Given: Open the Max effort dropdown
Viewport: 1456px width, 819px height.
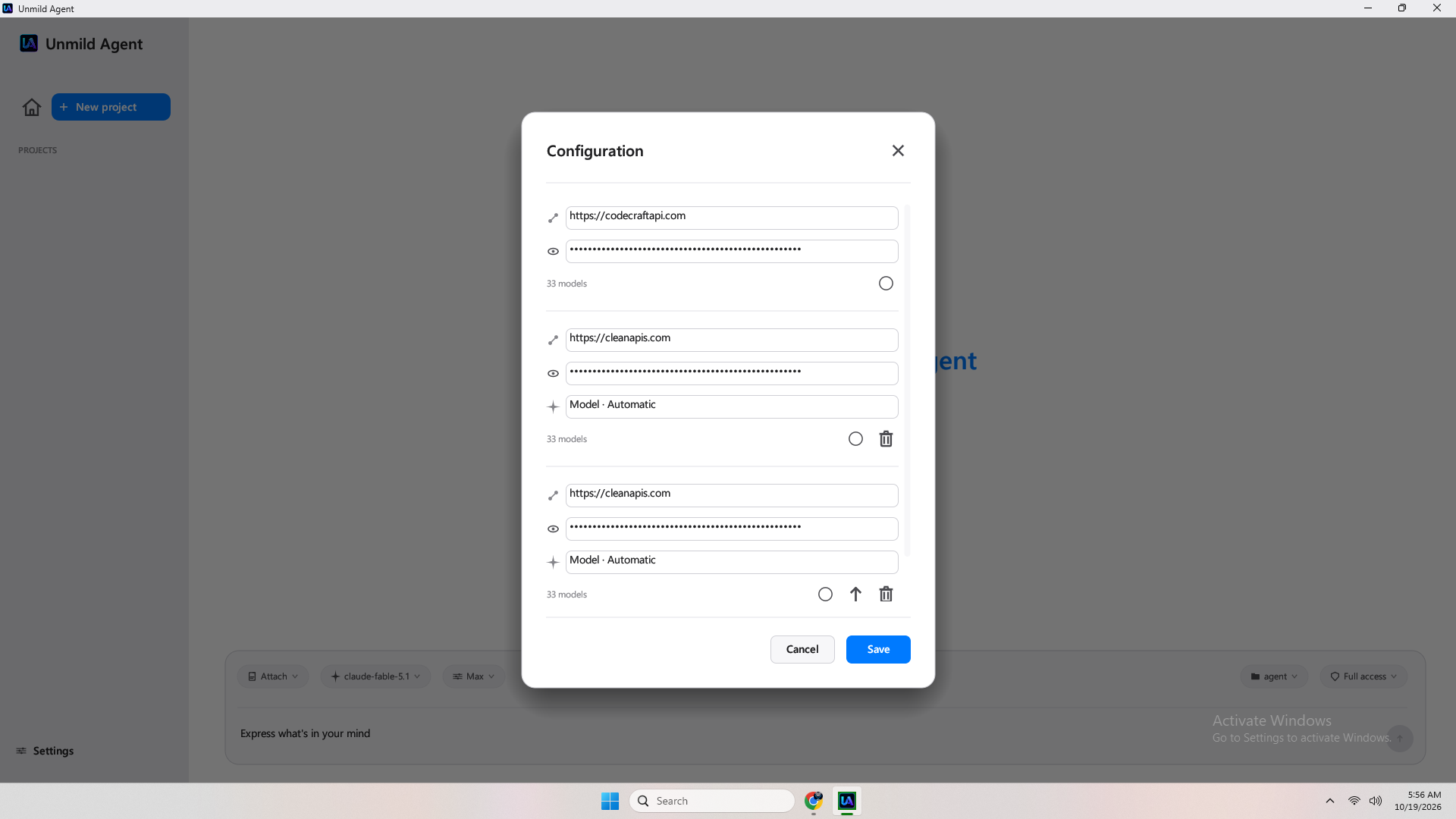Looking at the screenshot, I should [473, 676].
